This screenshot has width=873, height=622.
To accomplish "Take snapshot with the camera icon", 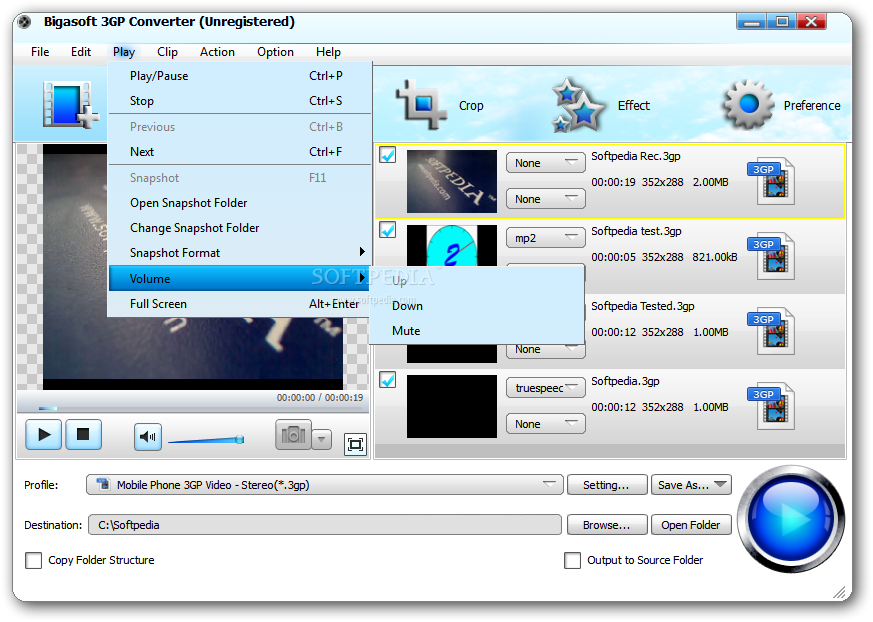I will [x=293, y=435].
